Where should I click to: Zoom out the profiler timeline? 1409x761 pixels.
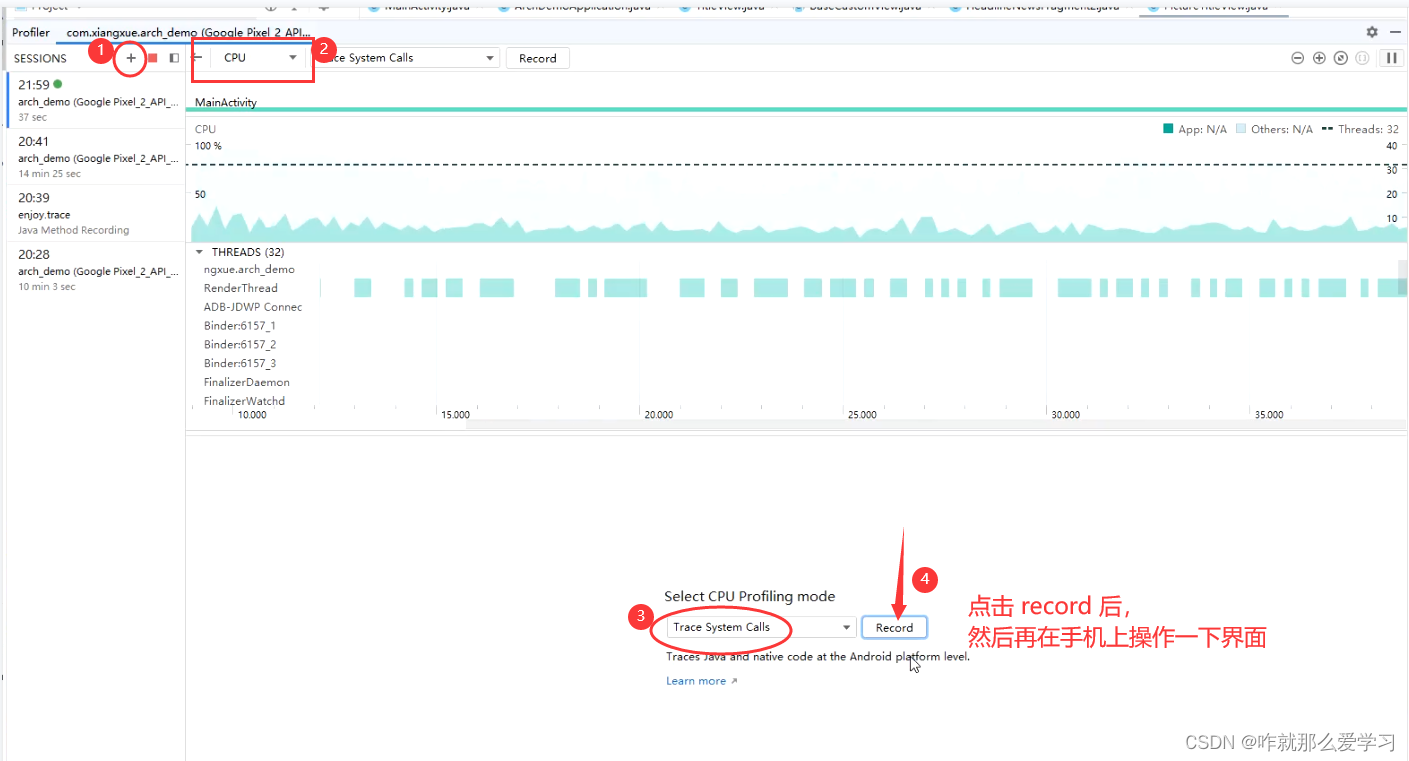click(x=1297, y=58)
